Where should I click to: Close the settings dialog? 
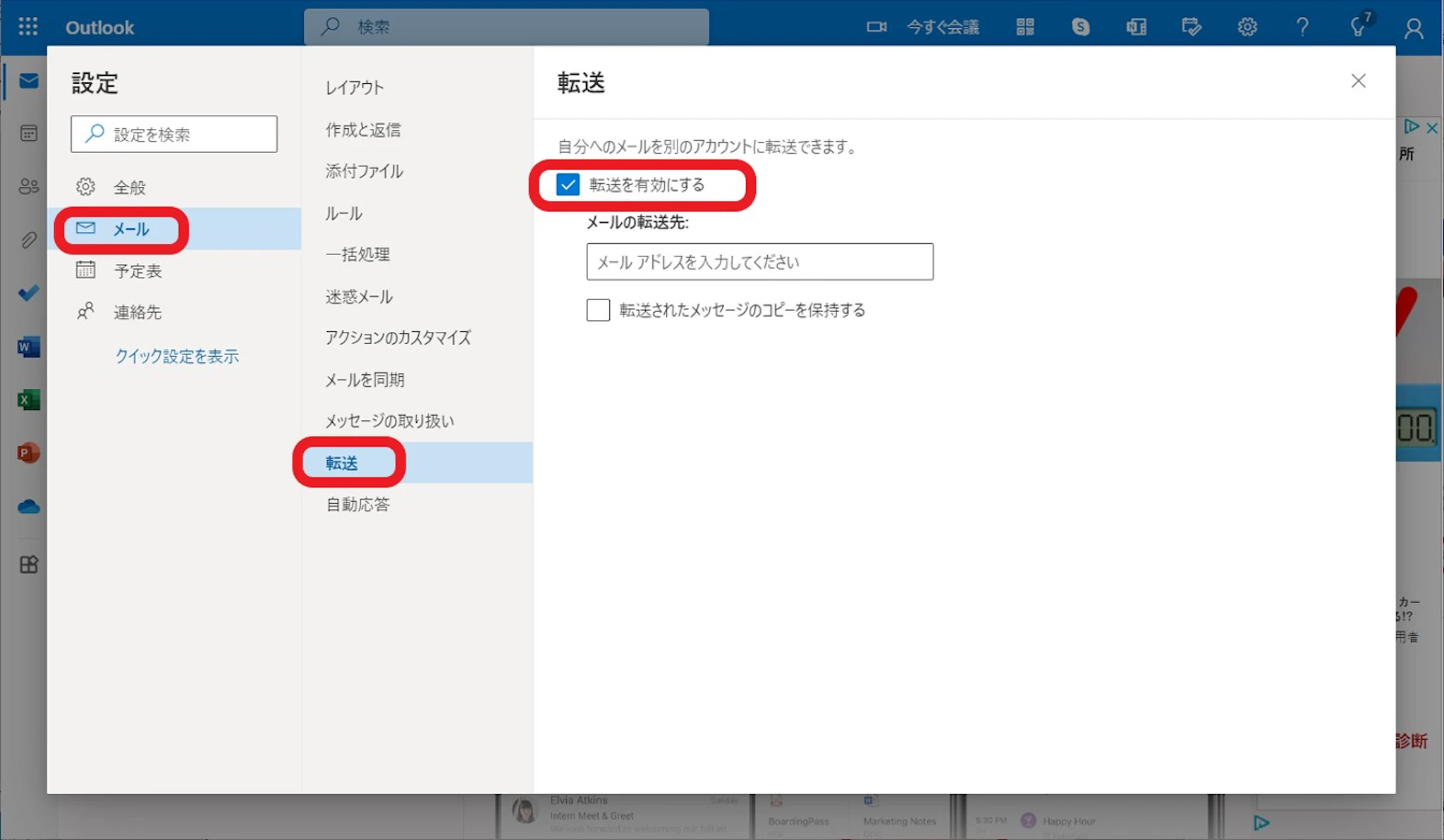1358,81
